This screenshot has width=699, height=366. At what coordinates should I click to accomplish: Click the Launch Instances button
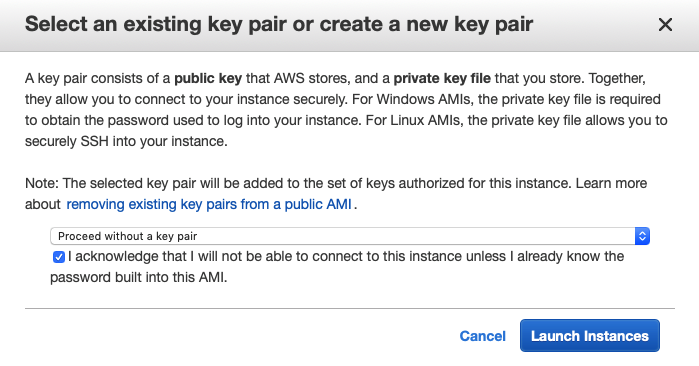click(590, 336)
